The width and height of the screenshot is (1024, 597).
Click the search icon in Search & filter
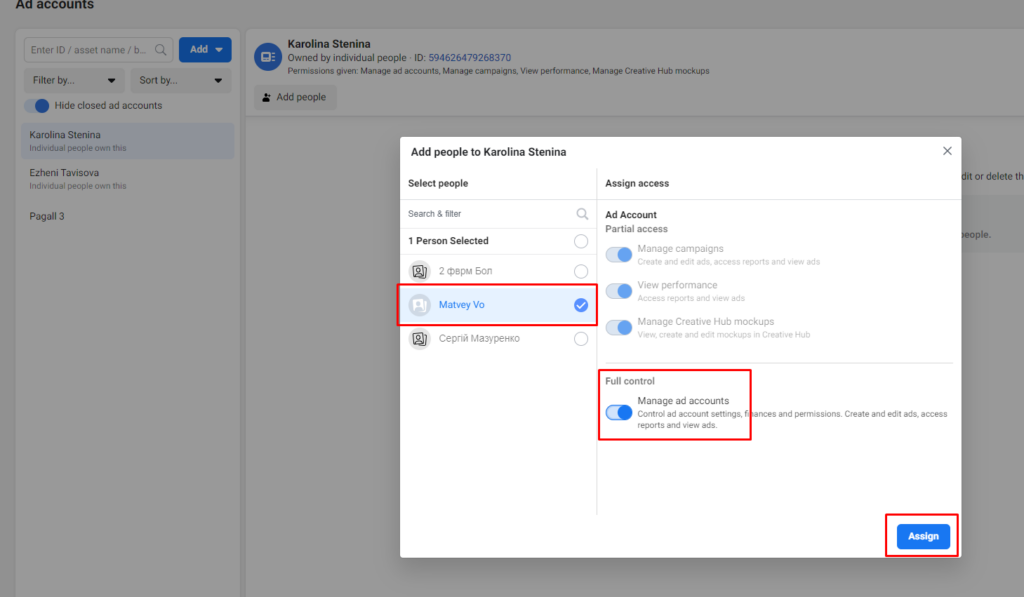[x=581, y=213]
